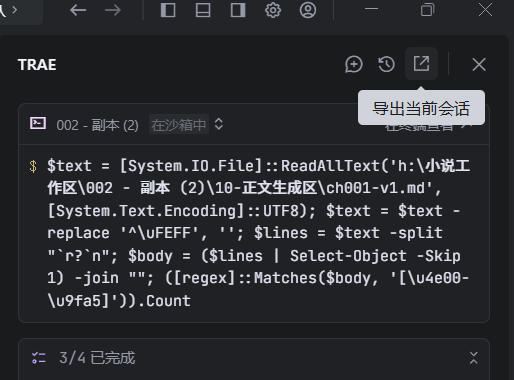The height and width of the screenshot is (380, 514).
Task: Open the user account profile icon
Action: [x=308, y=10]
